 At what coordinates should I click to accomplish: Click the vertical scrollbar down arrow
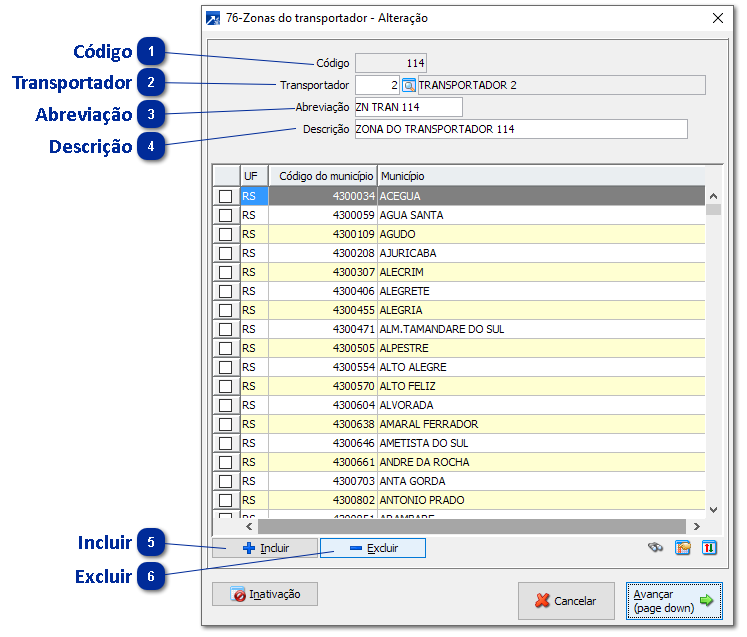[x=713, y=510]
